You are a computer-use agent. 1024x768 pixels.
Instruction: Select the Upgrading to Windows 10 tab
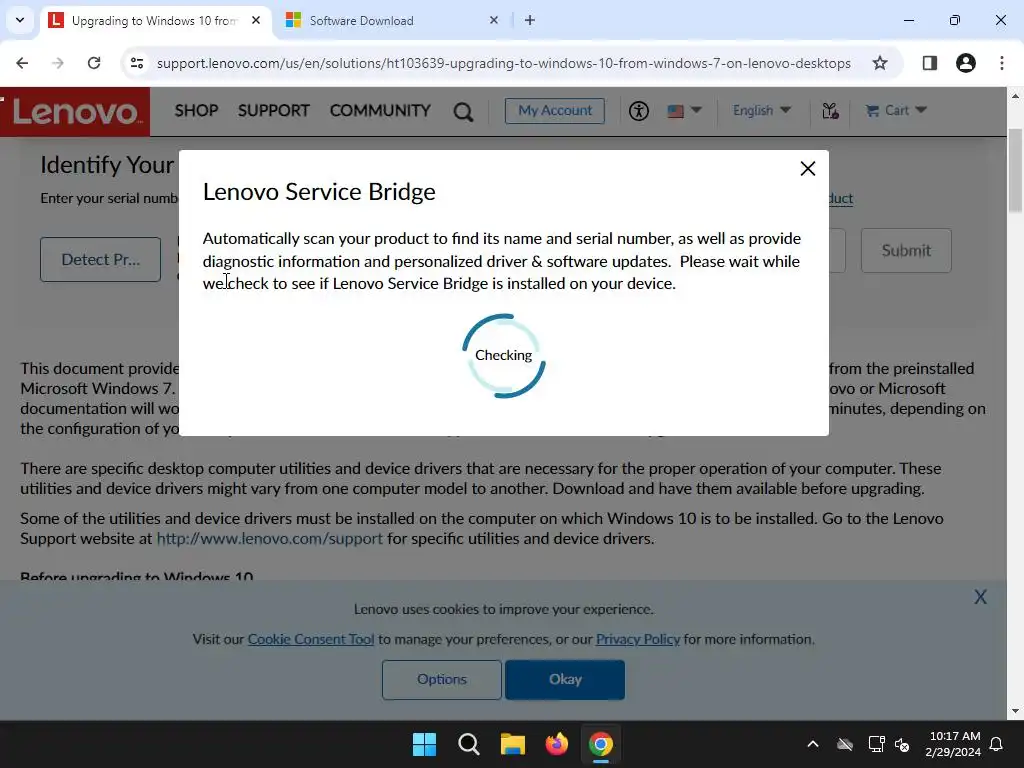pos(154,21)
